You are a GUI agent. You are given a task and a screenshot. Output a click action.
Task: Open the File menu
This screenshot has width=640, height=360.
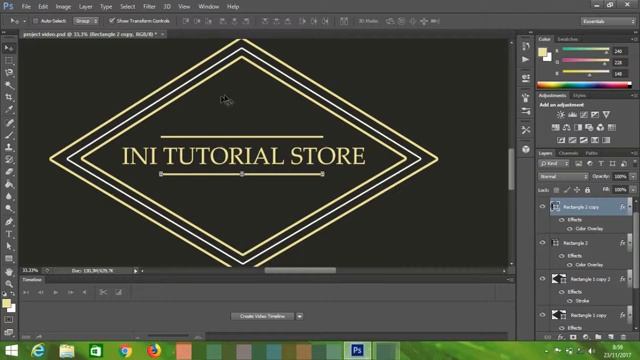coord(26,7)
